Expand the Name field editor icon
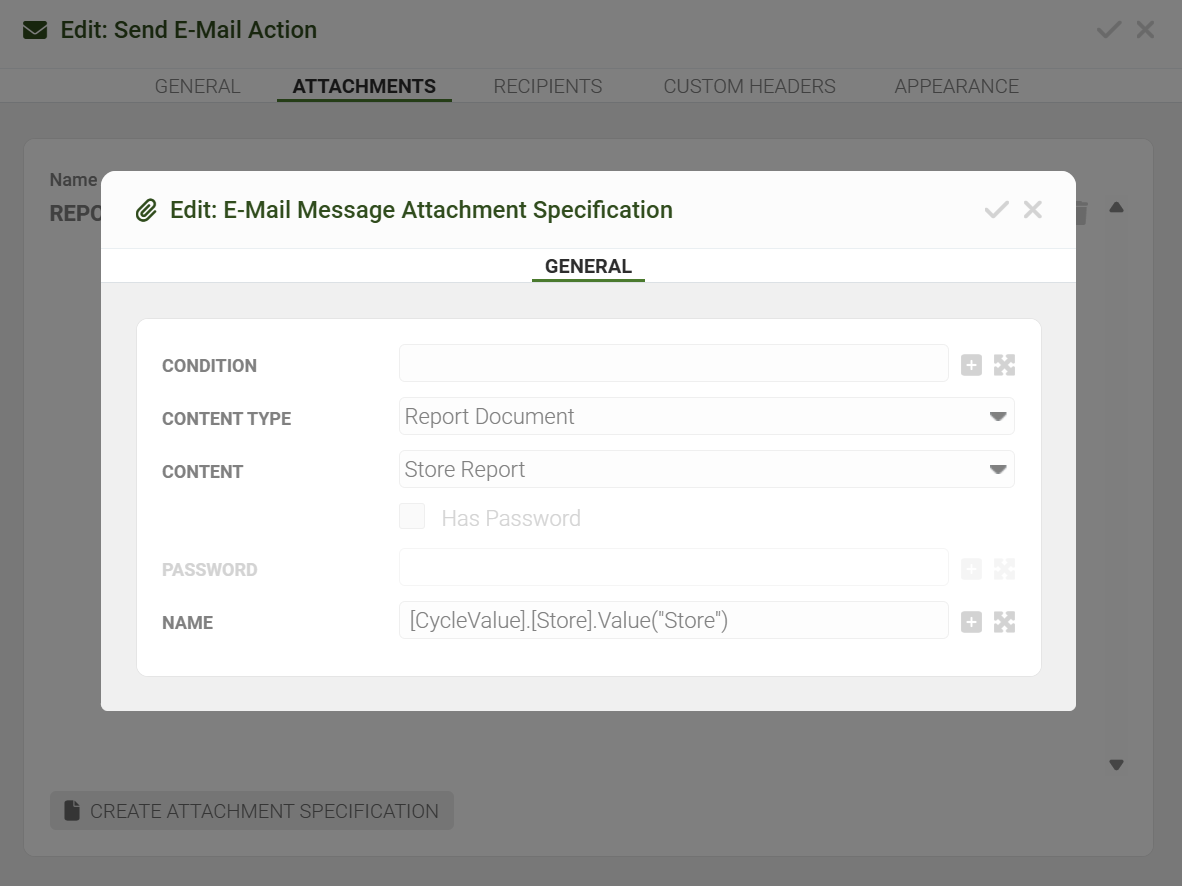 pos(1004,622)
